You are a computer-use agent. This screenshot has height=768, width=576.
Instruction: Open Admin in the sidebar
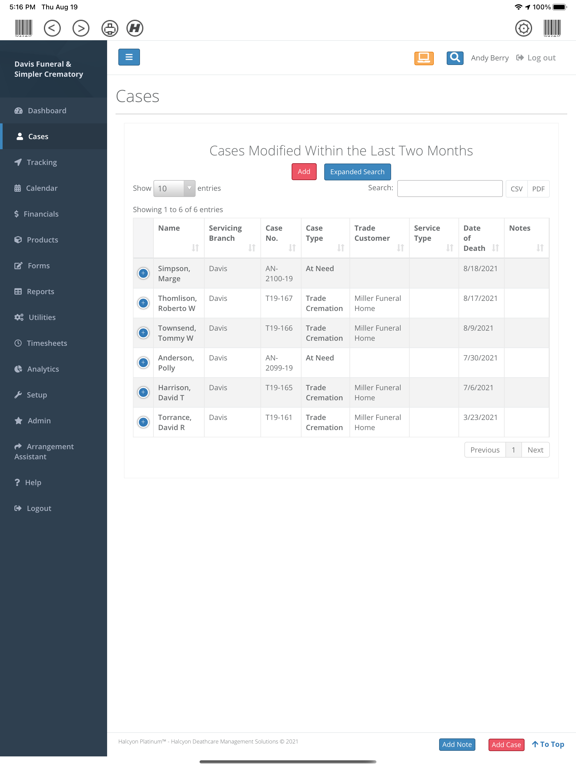coord(53,421)
